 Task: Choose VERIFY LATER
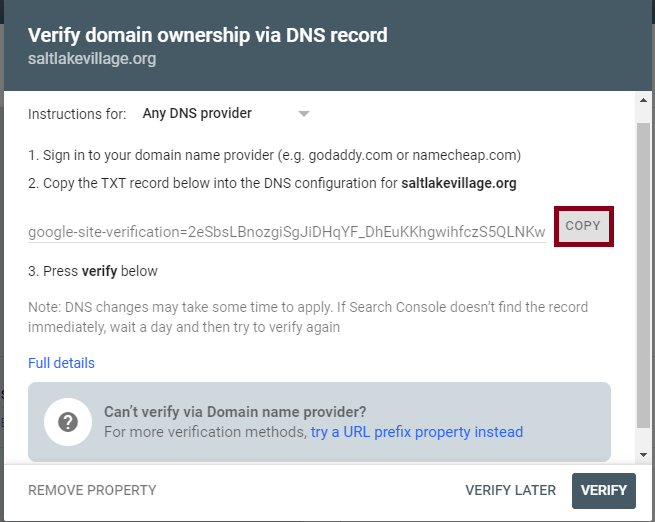tap(510, 490)
